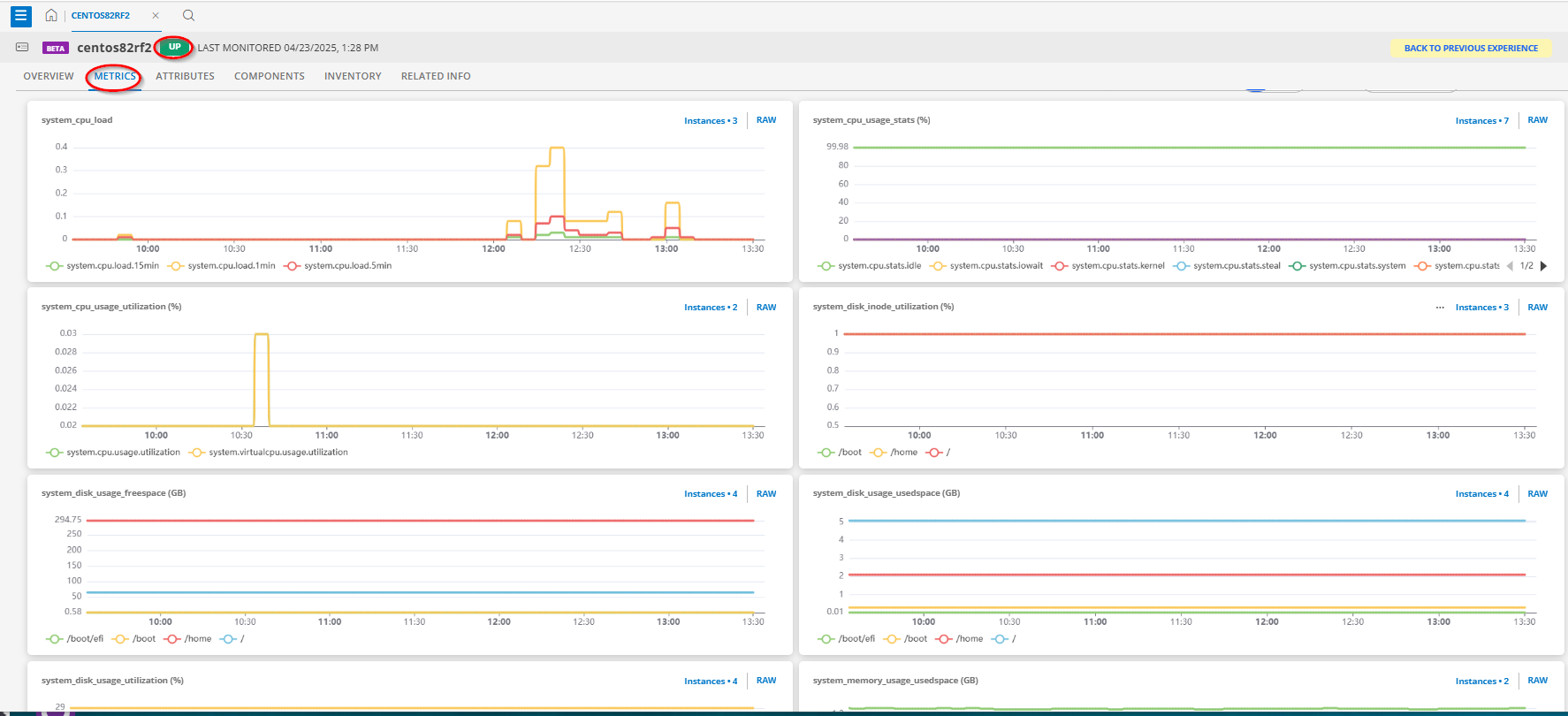Open Instances 4 in system_disk_usage_utilization
Screen dimensions: 1568x716
(711, 681)
